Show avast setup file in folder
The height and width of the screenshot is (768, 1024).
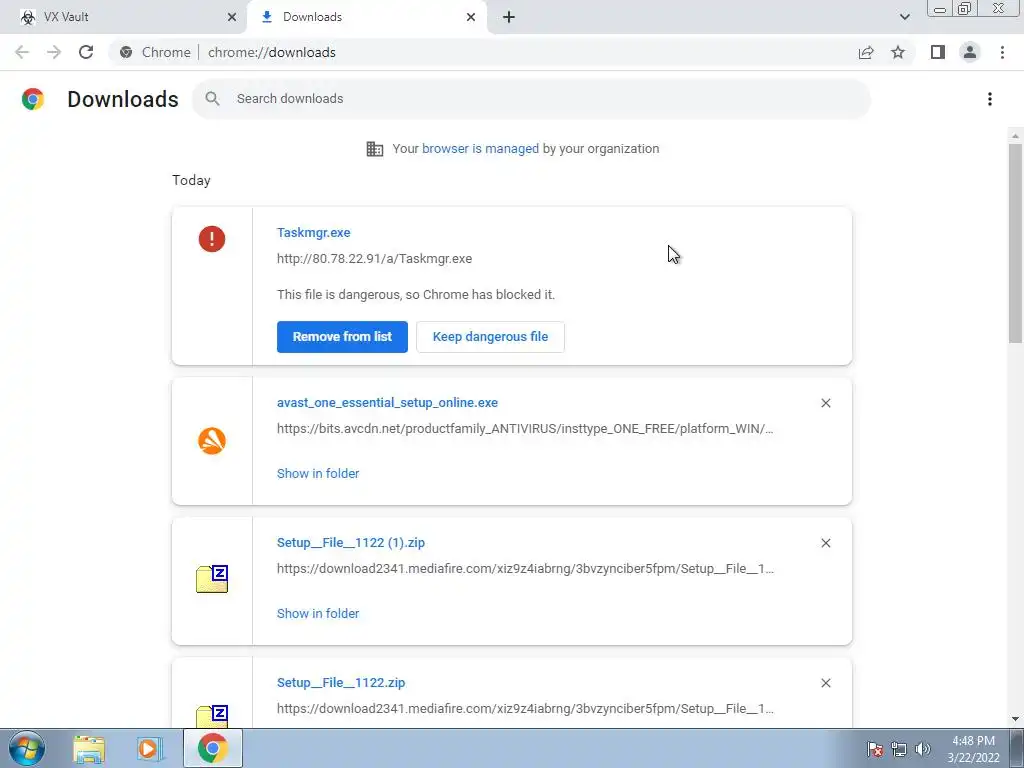[318, 473]
